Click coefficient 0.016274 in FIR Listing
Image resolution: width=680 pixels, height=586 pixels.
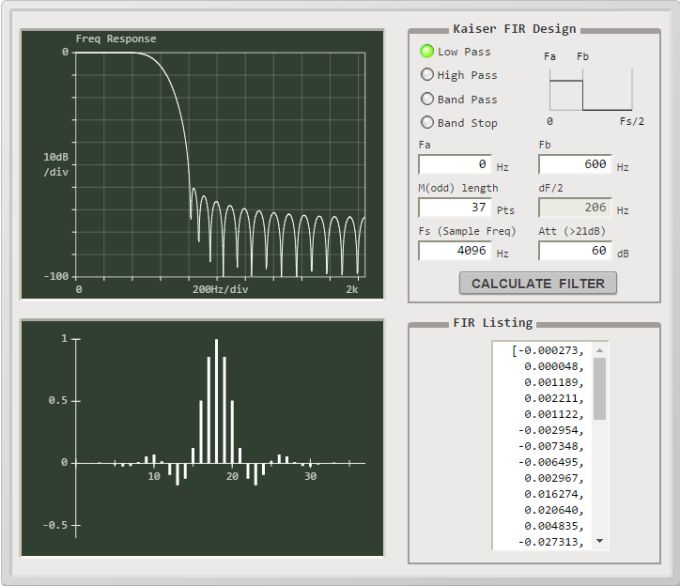tap(550, 494)
